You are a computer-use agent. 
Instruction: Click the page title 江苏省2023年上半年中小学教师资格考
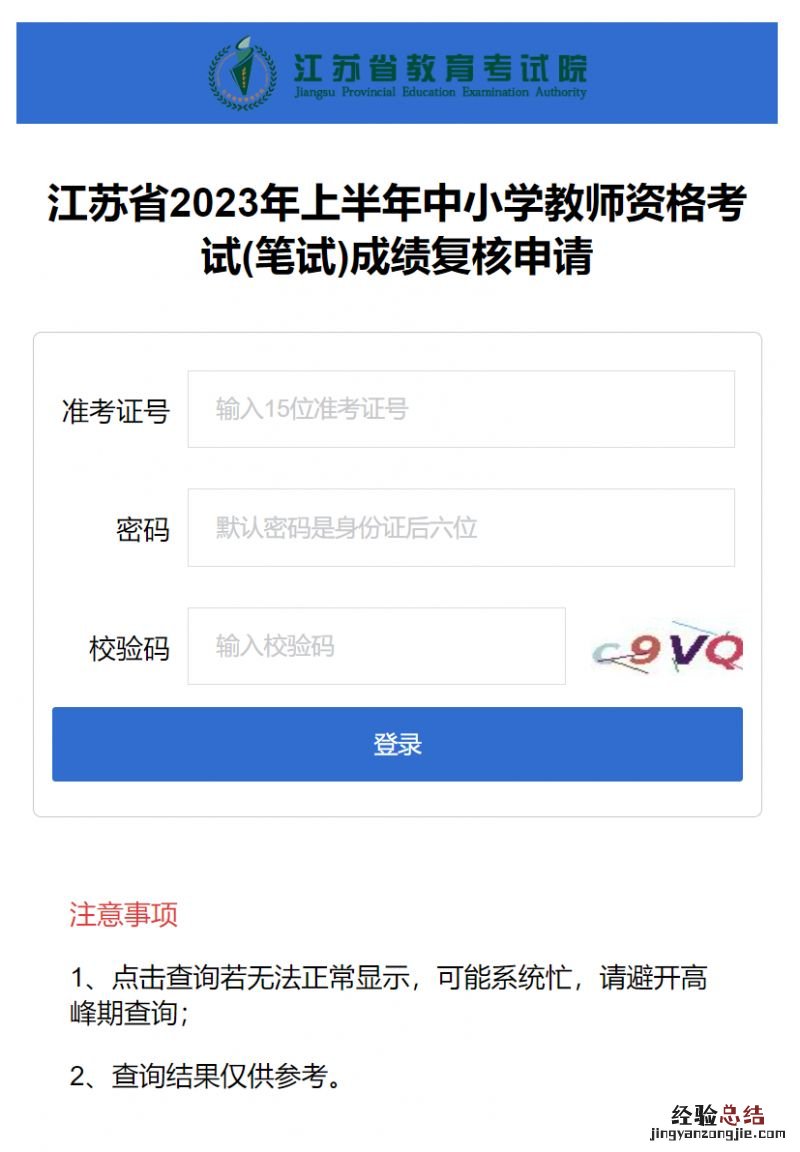397,203
